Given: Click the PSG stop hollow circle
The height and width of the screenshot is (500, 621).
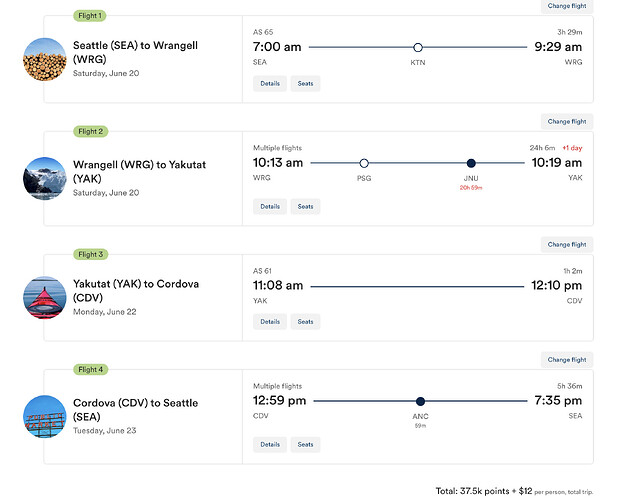Looking at the screenshot, I should [364, 163].
